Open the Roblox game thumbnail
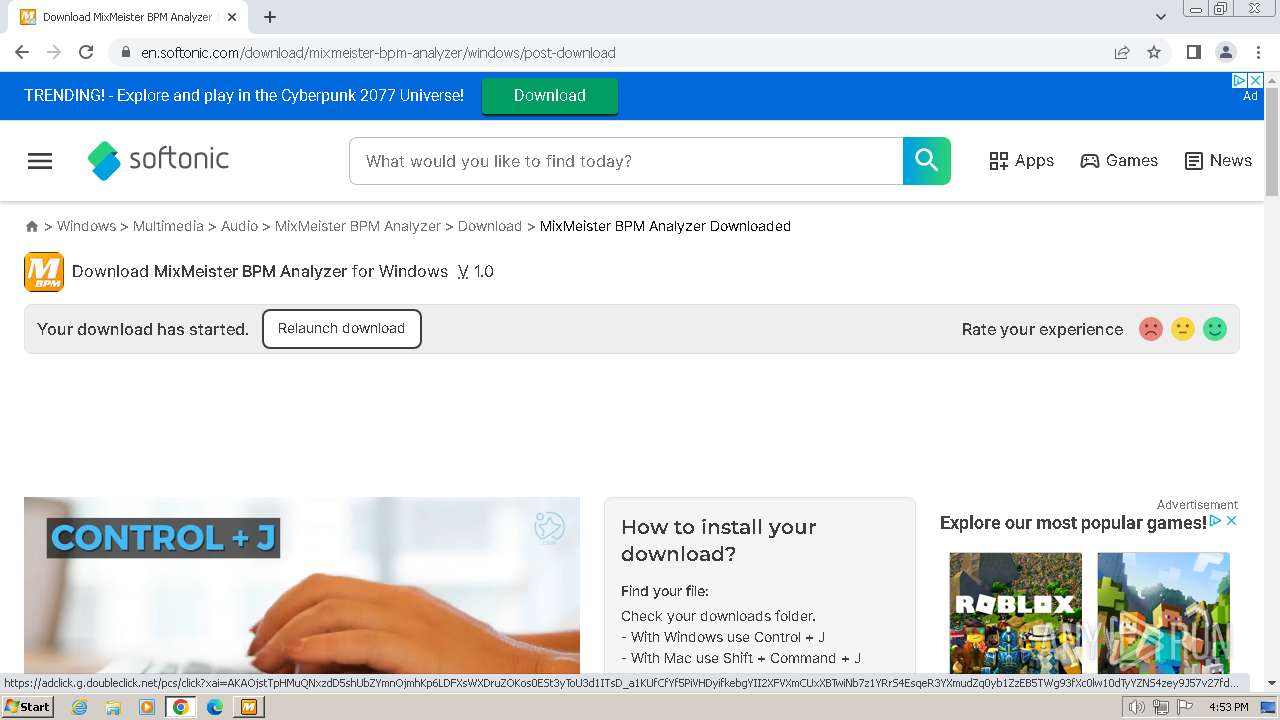 (1015, 613)
